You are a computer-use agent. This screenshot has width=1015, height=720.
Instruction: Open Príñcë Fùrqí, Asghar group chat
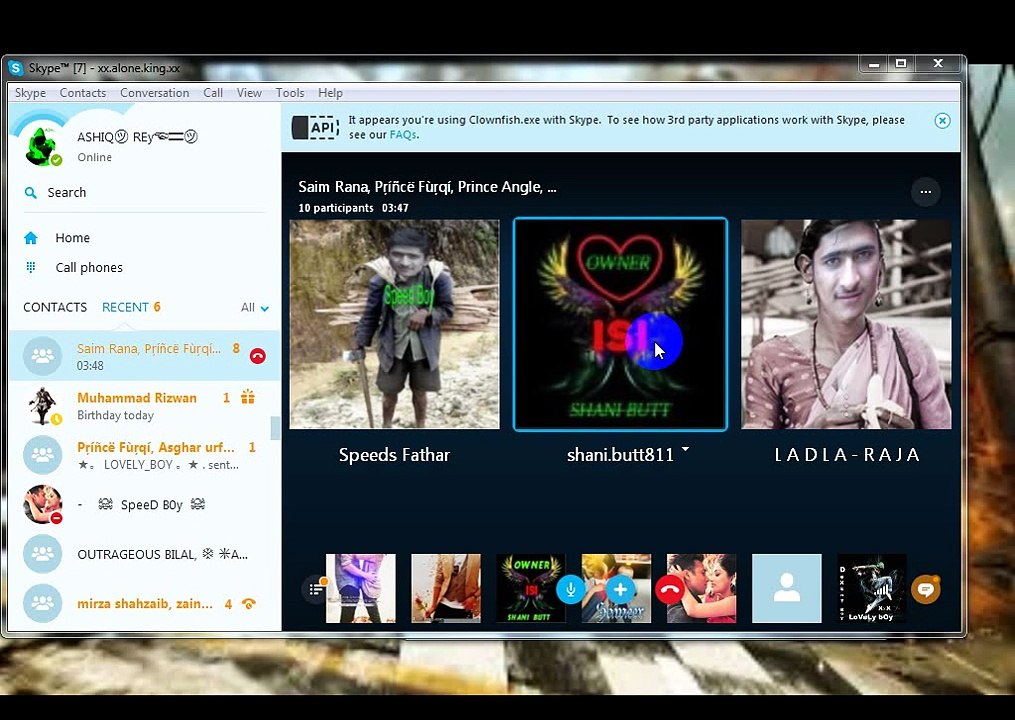(x=144, y=455)
